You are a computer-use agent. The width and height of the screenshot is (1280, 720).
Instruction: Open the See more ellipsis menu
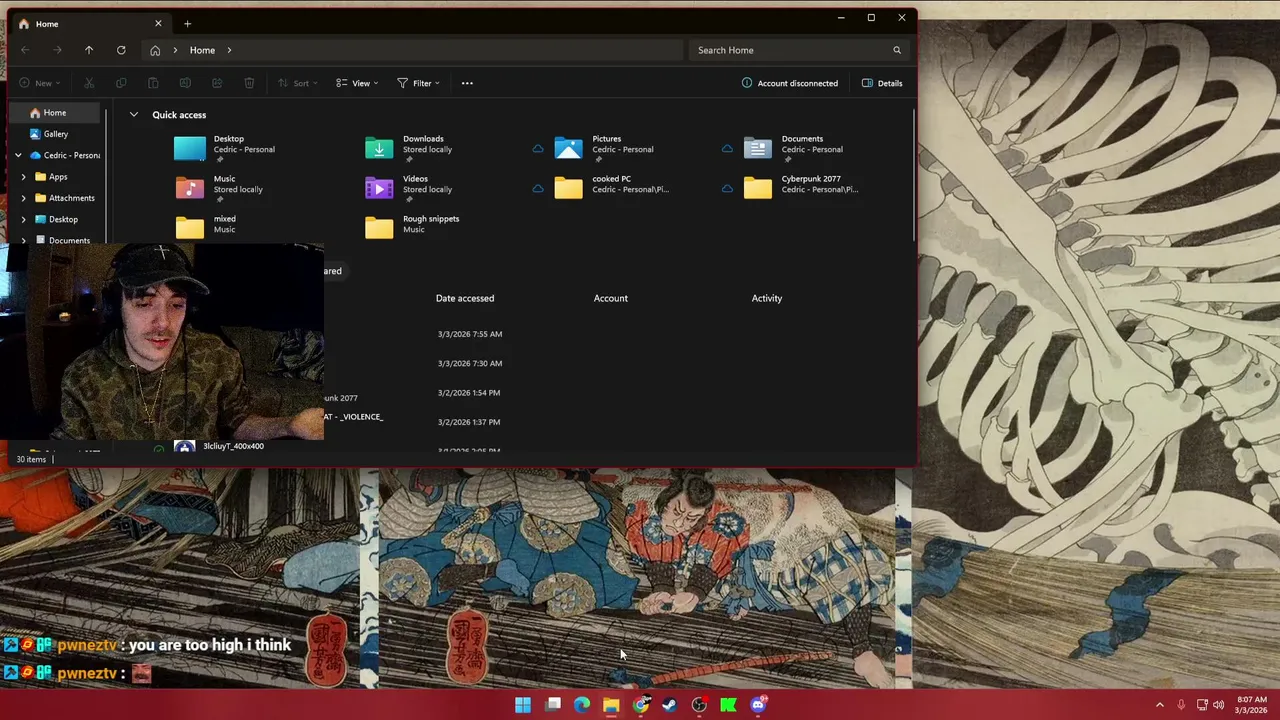467,83
